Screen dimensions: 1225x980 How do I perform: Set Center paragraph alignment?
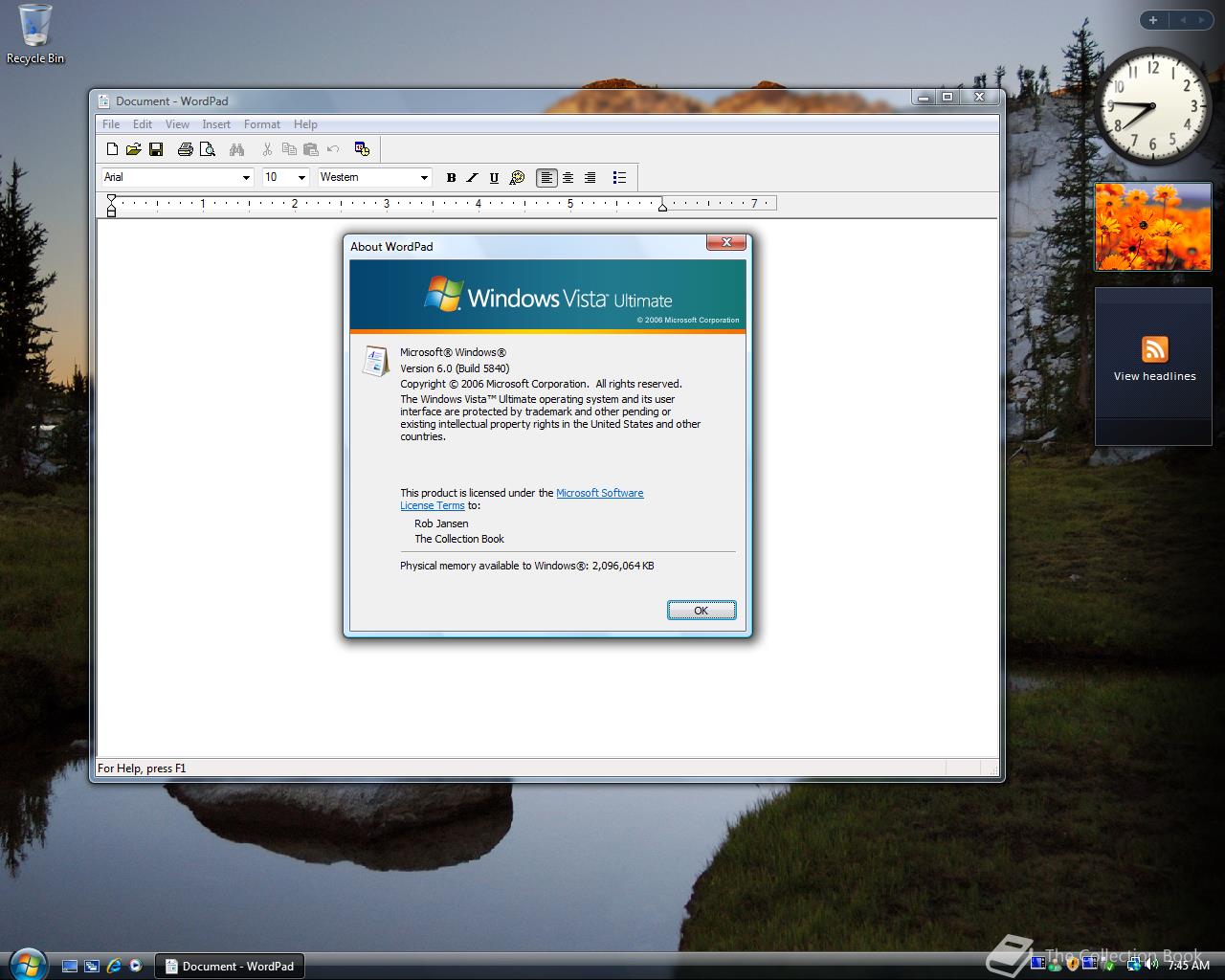[x=568, y=178]
